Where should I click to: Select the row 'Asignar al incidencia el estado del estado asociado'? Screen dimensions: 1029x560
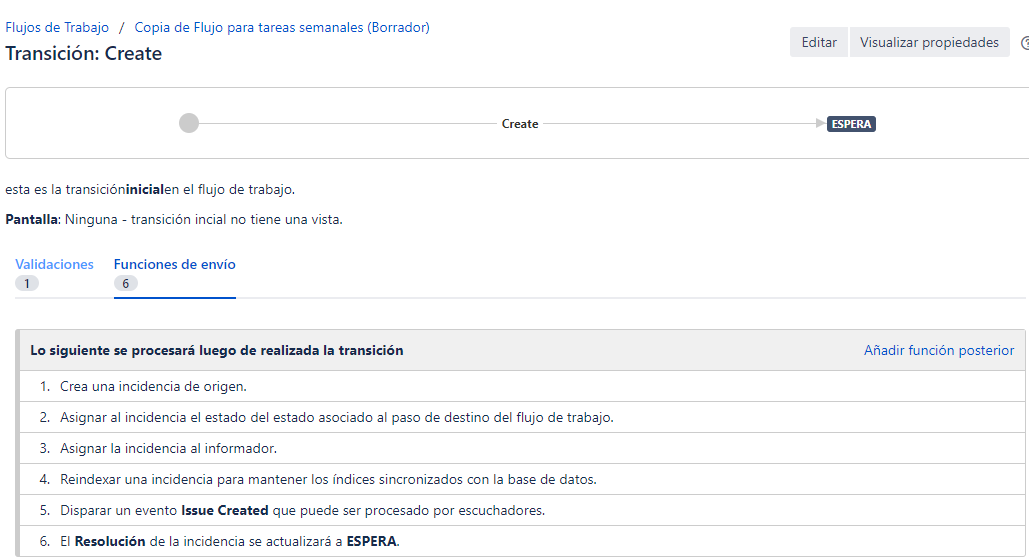(522, 418)
